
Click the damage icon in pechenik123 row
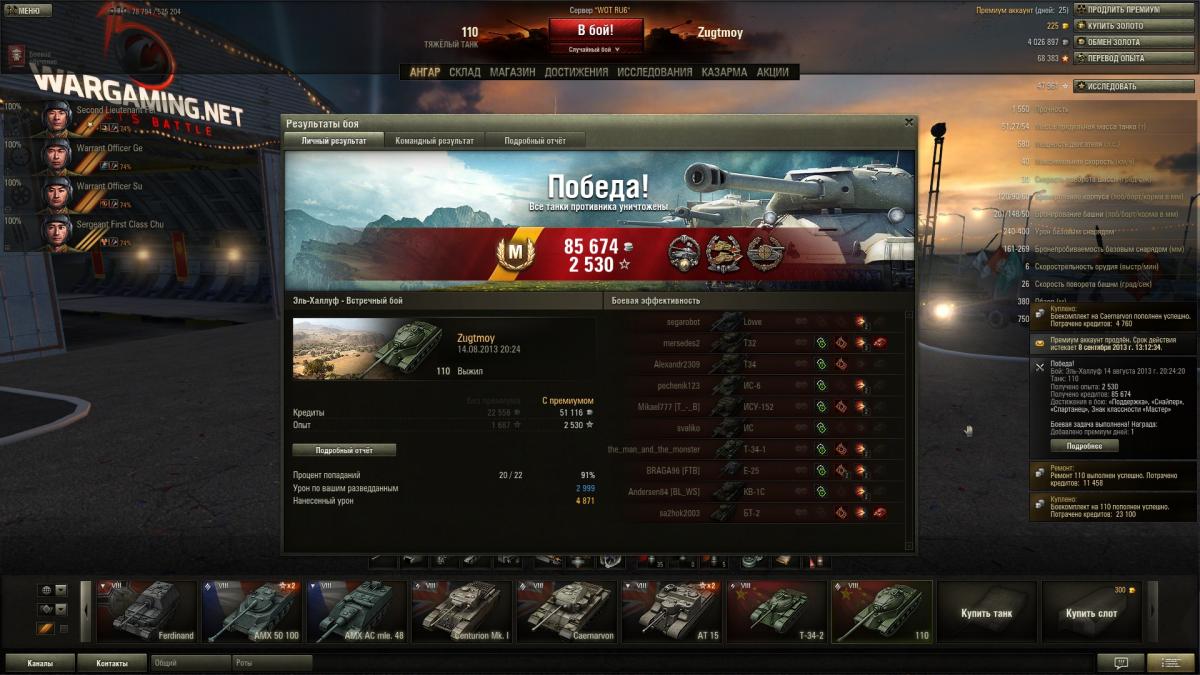[x=860, y=385]
